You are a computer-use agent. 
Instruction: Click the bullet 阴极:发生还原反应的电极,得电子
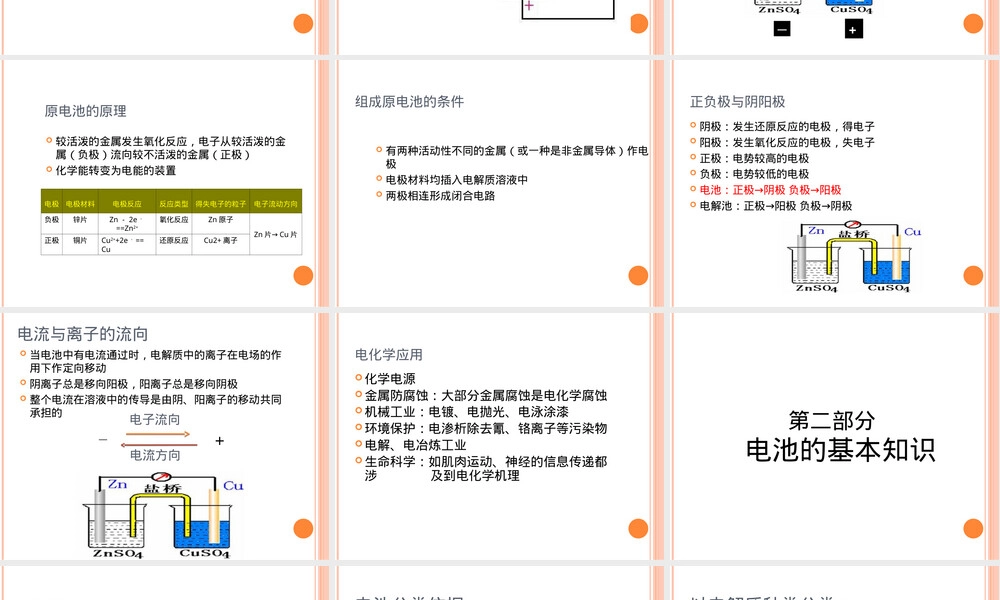click(787, 126)
